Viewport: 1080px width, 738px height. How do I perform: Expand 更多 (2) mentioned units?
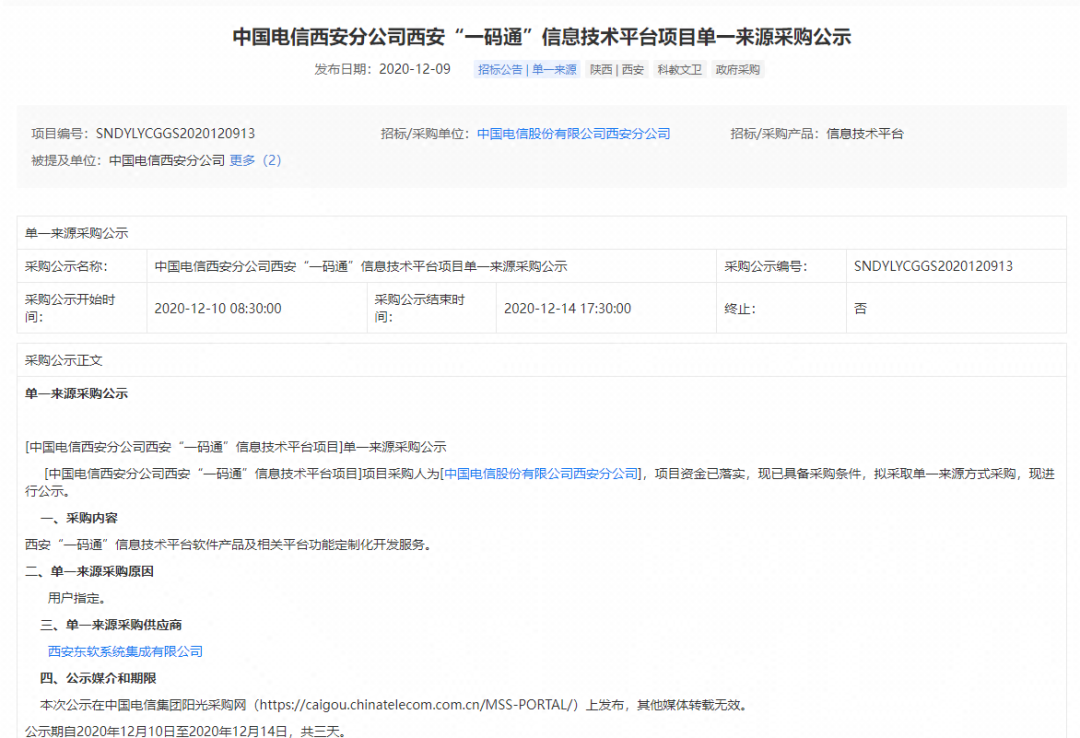point(255,160)
